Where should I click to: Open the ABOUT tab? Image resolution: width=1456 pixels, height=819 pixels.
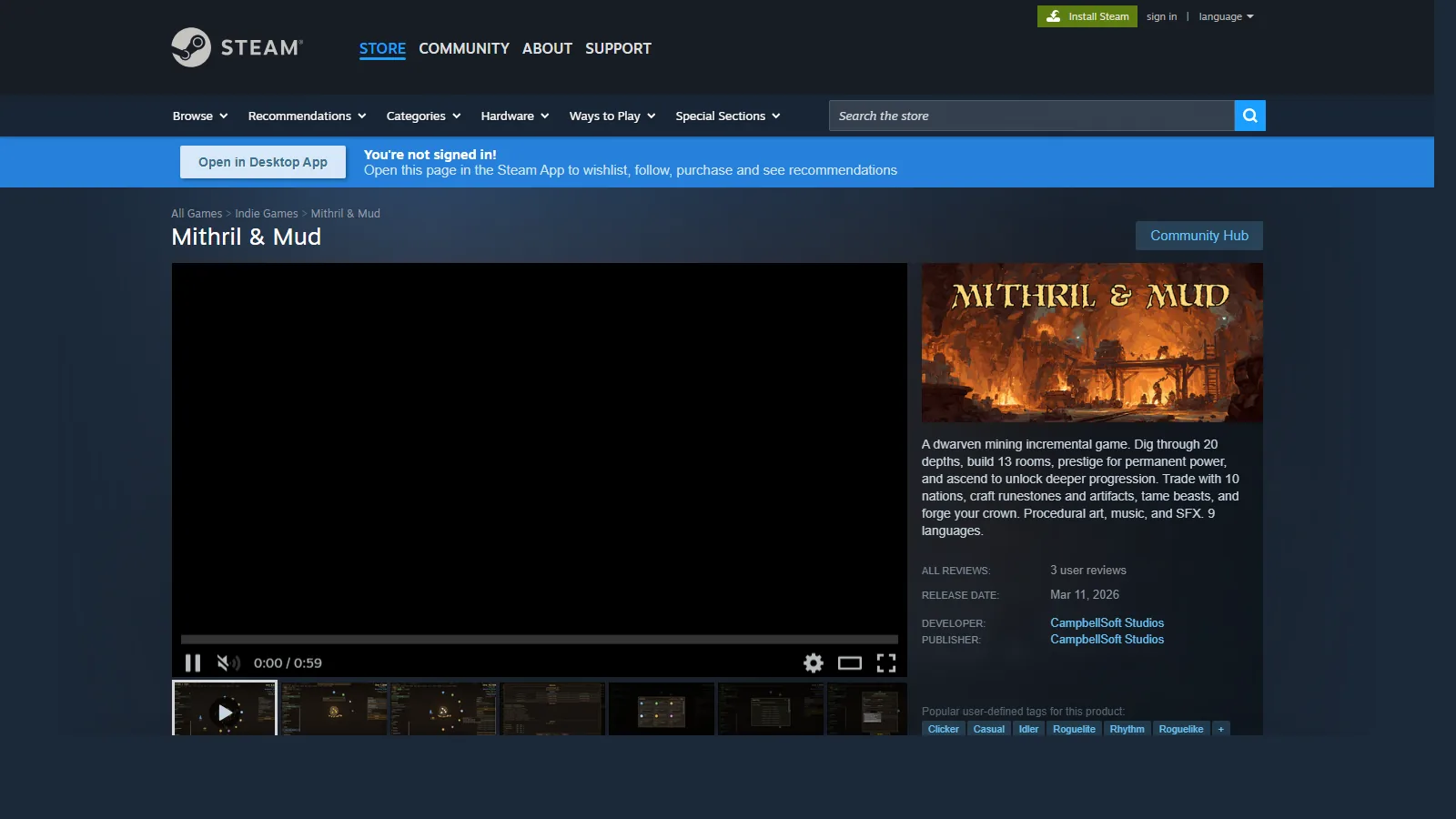pyautogui.click(x=547, y=48)
